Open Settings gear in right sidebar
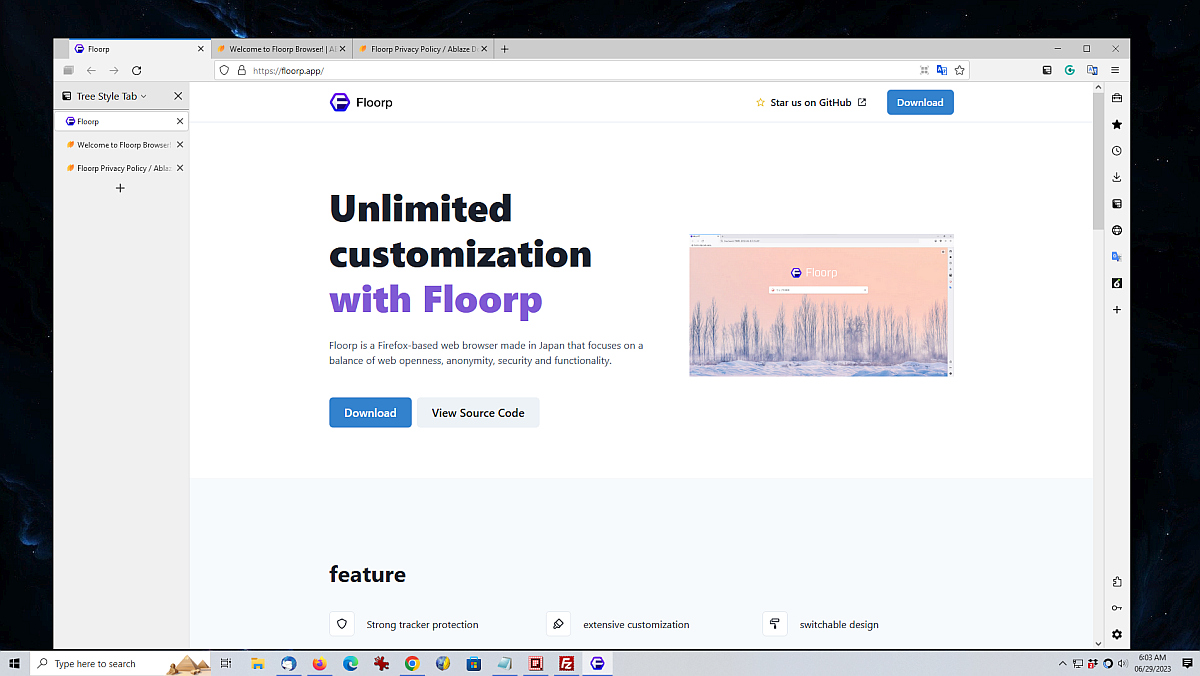The image size is (1200, 676). point(1117,635)
